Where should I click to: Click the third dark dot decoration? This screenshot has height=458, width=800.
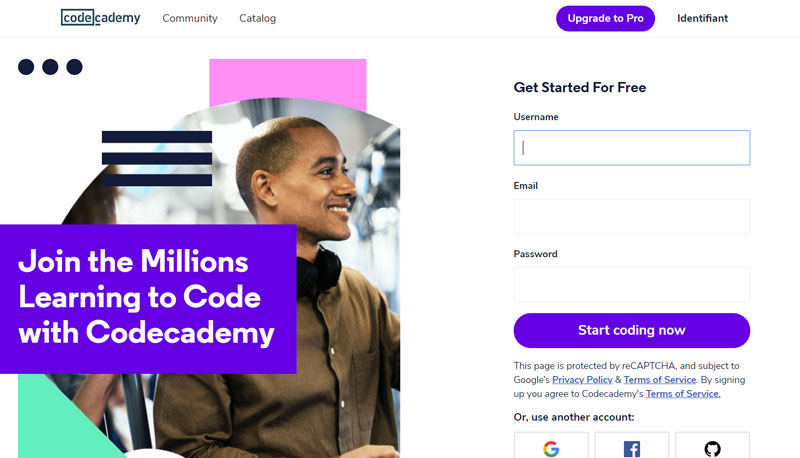tap(74, 67)
